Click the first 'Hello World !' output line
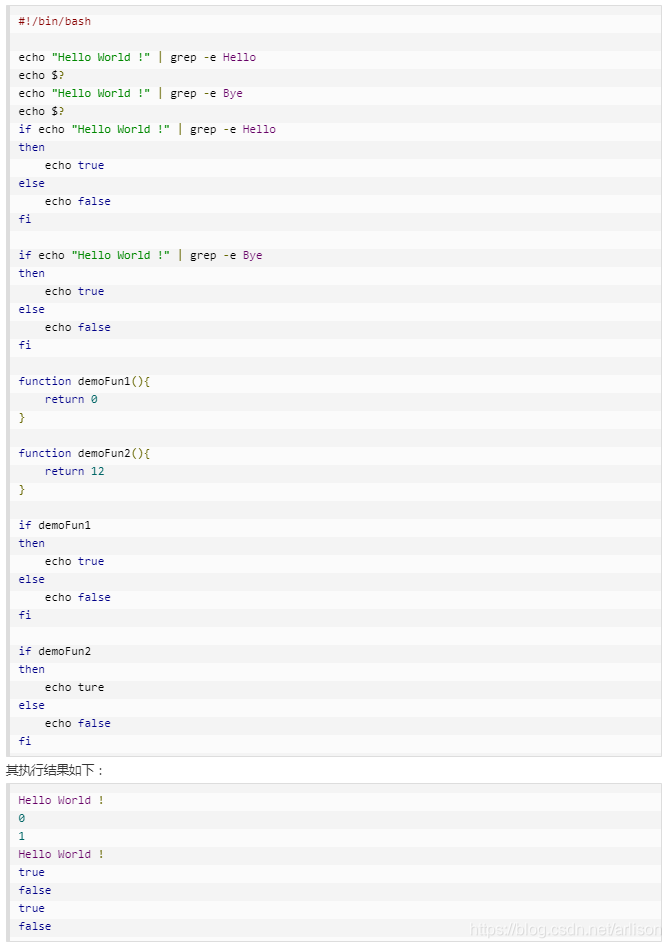 (x=61, y=800)
